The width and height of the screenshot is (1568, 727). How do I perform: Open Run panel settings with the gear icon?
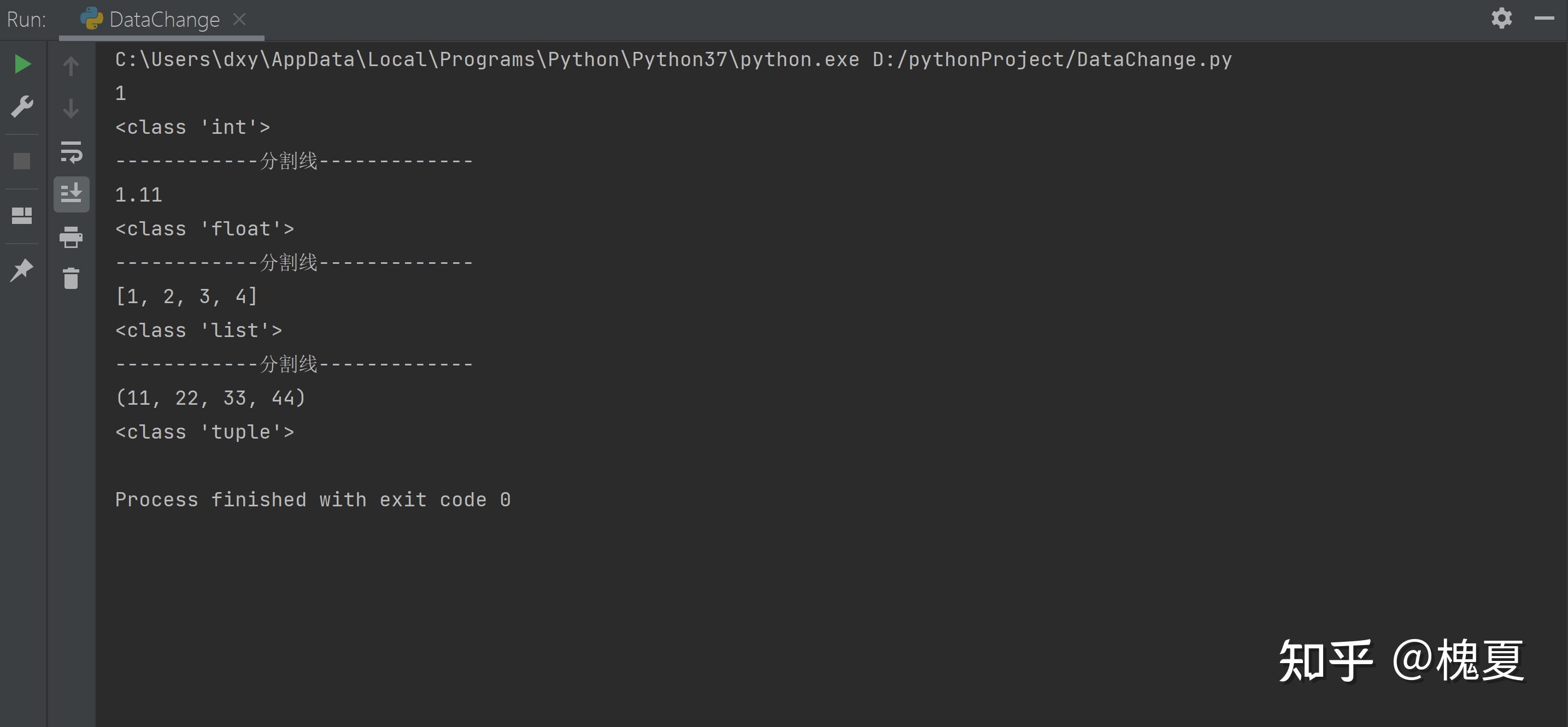[x=1502, y=18]
